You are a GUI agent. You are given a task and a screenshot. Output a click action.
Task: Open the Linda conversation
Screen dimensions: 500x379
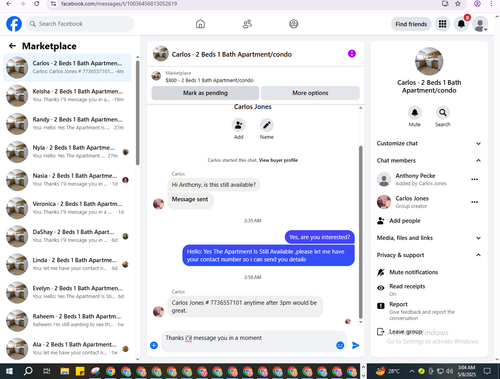point(67,264)
